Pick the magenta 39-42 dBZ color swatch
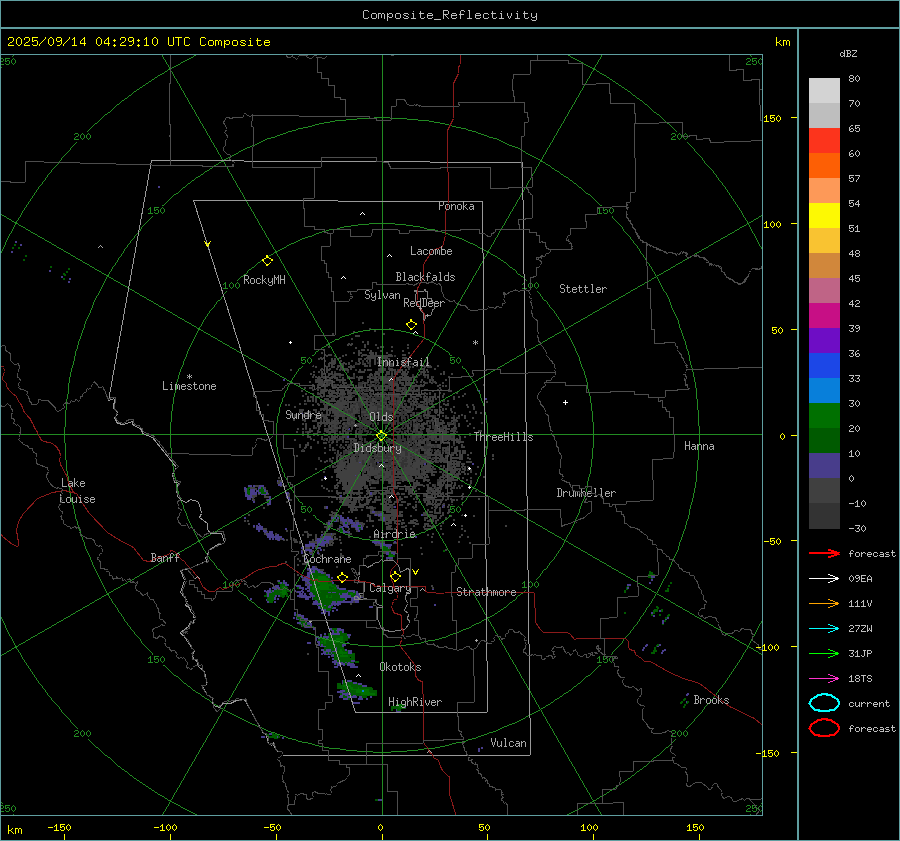Viewport: 900px width, 841px height. click(x=824, y=316)
